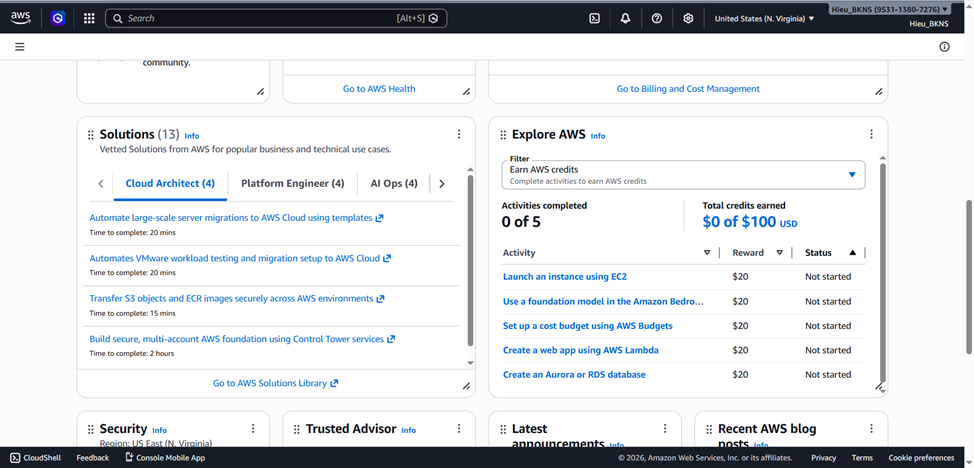This screenshot has width=974, height=468.
Task: Open the Activity column filter arrow
Action: point(707,253)
